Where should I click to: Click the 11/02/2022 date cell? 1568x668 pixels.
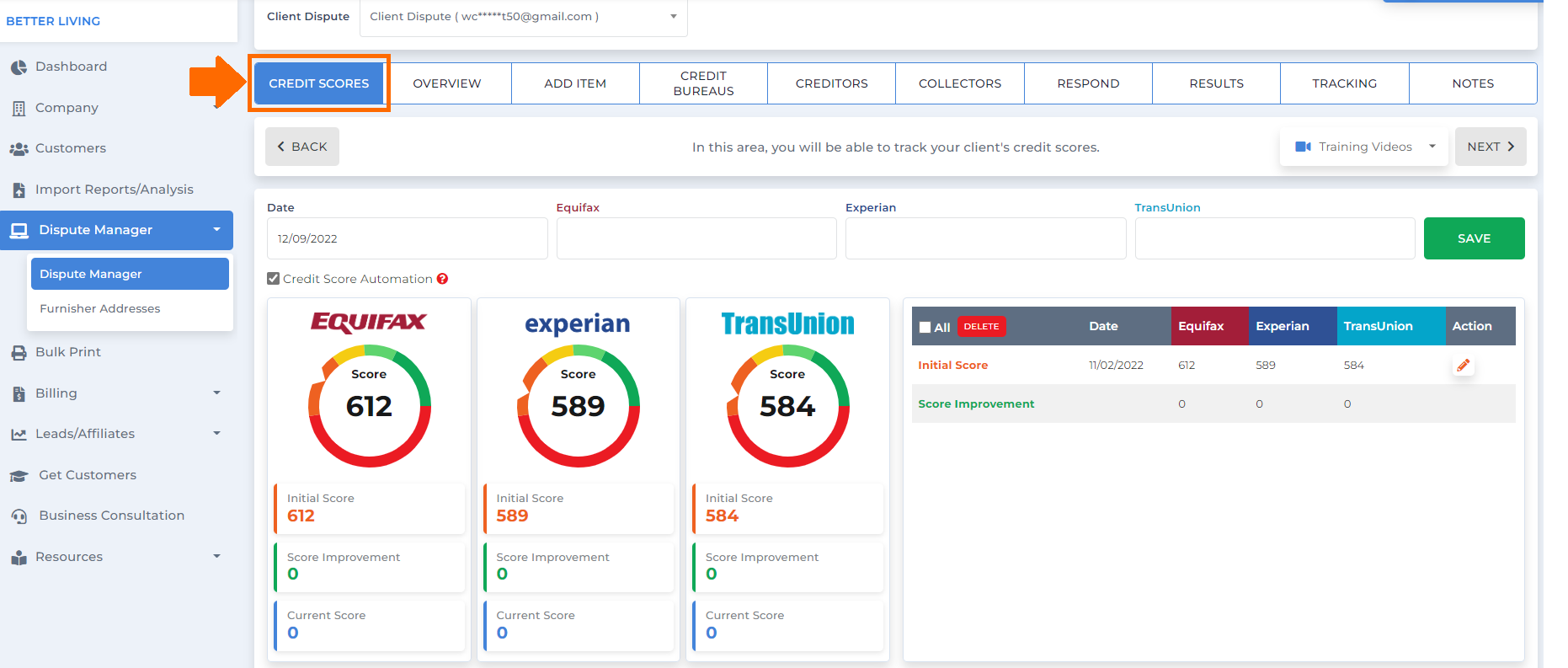[x=1116, y=366]
